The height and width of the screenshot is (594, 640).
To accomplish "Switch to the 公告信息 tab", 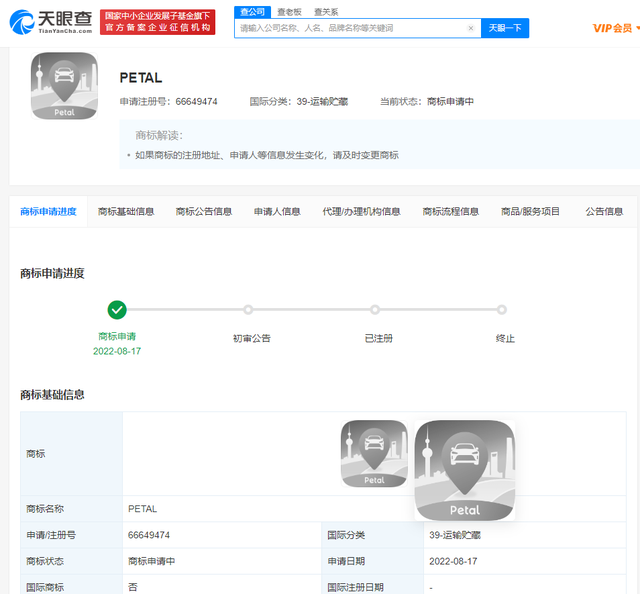I will pos(604,211).
